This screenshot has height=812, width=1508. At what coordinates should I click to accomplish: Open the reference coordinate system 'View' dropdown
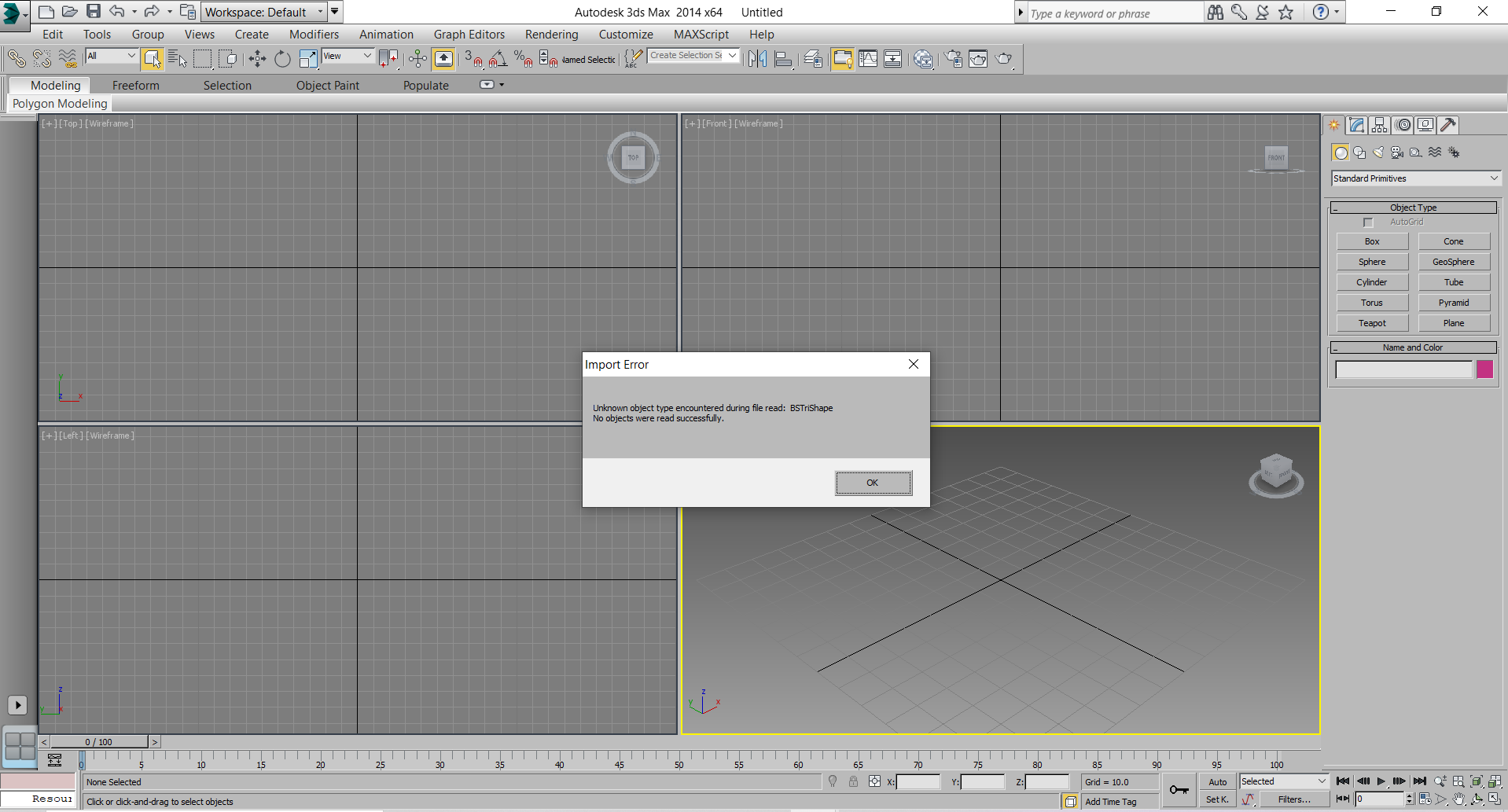(347, 56)
